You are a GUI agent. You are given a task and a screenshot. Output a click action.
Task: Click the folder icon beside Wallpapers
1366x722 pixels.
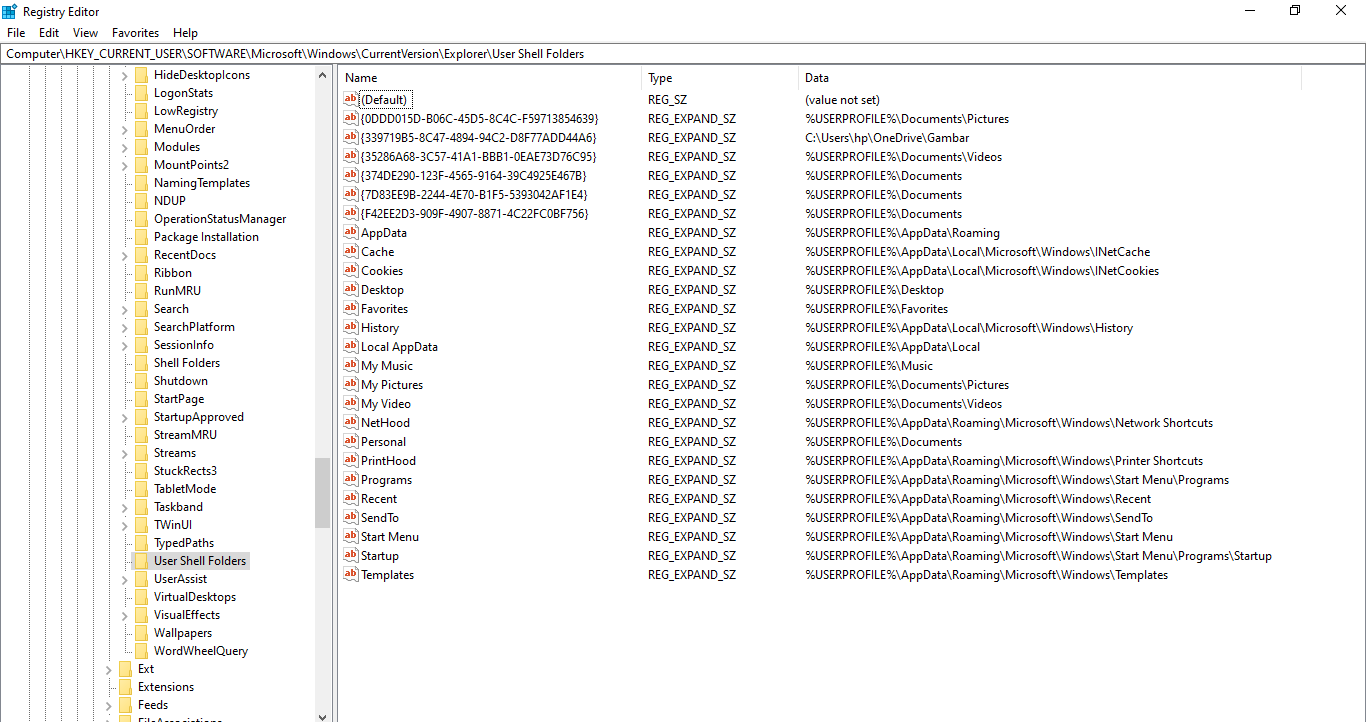[x=141, y=633]
